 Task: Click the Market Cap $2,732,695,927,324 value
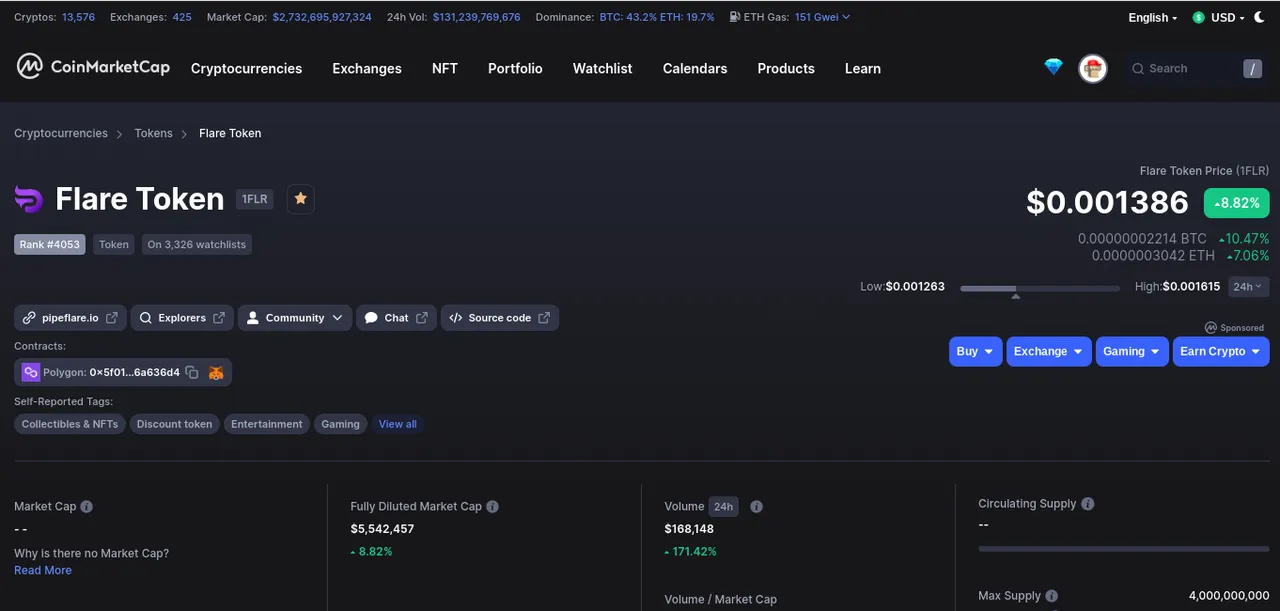click(x=322, y=17)
